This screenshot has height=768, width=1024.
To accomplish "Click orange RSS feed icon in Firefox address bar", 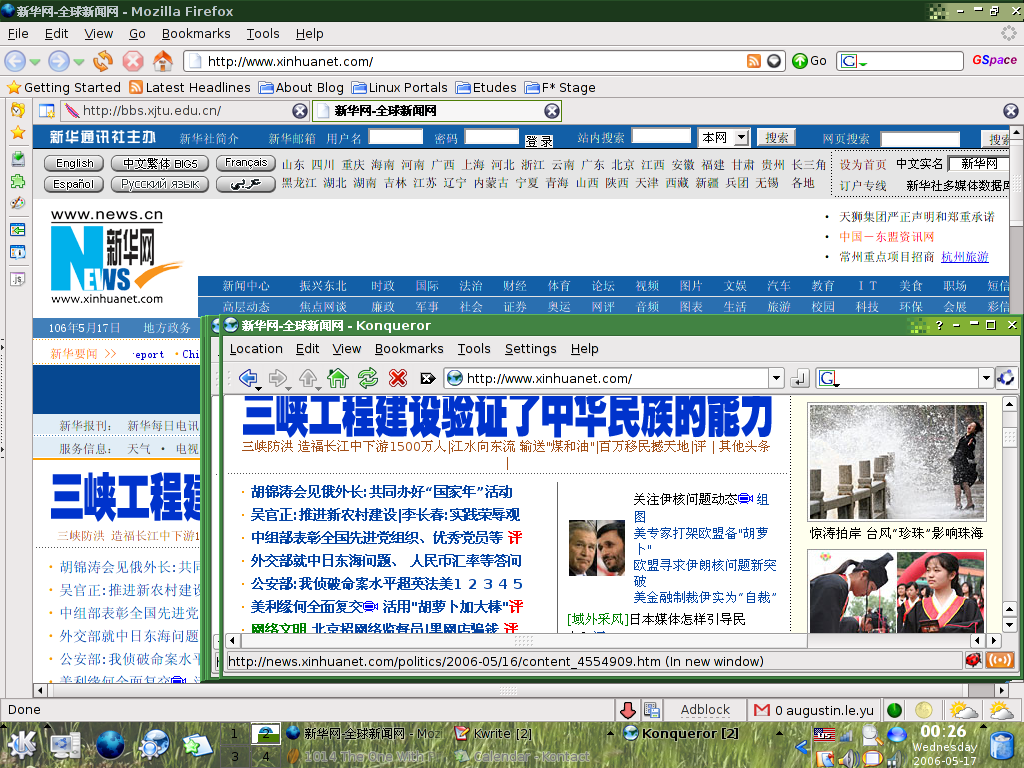I will (x=754, y=61).
